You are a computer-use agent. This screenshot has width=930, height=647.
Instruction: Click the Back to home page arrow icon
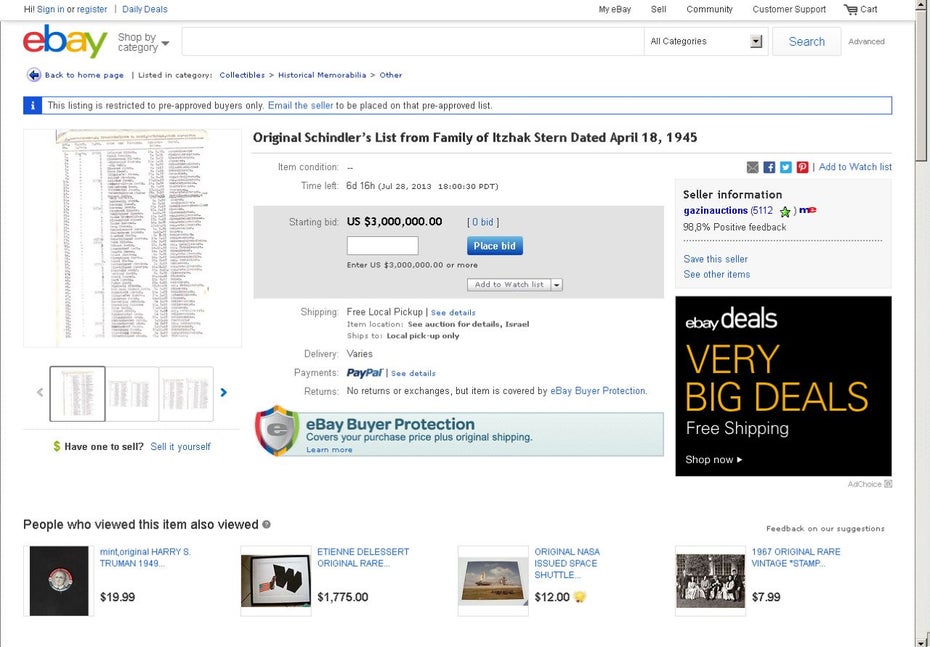click(x=34, y=75)
